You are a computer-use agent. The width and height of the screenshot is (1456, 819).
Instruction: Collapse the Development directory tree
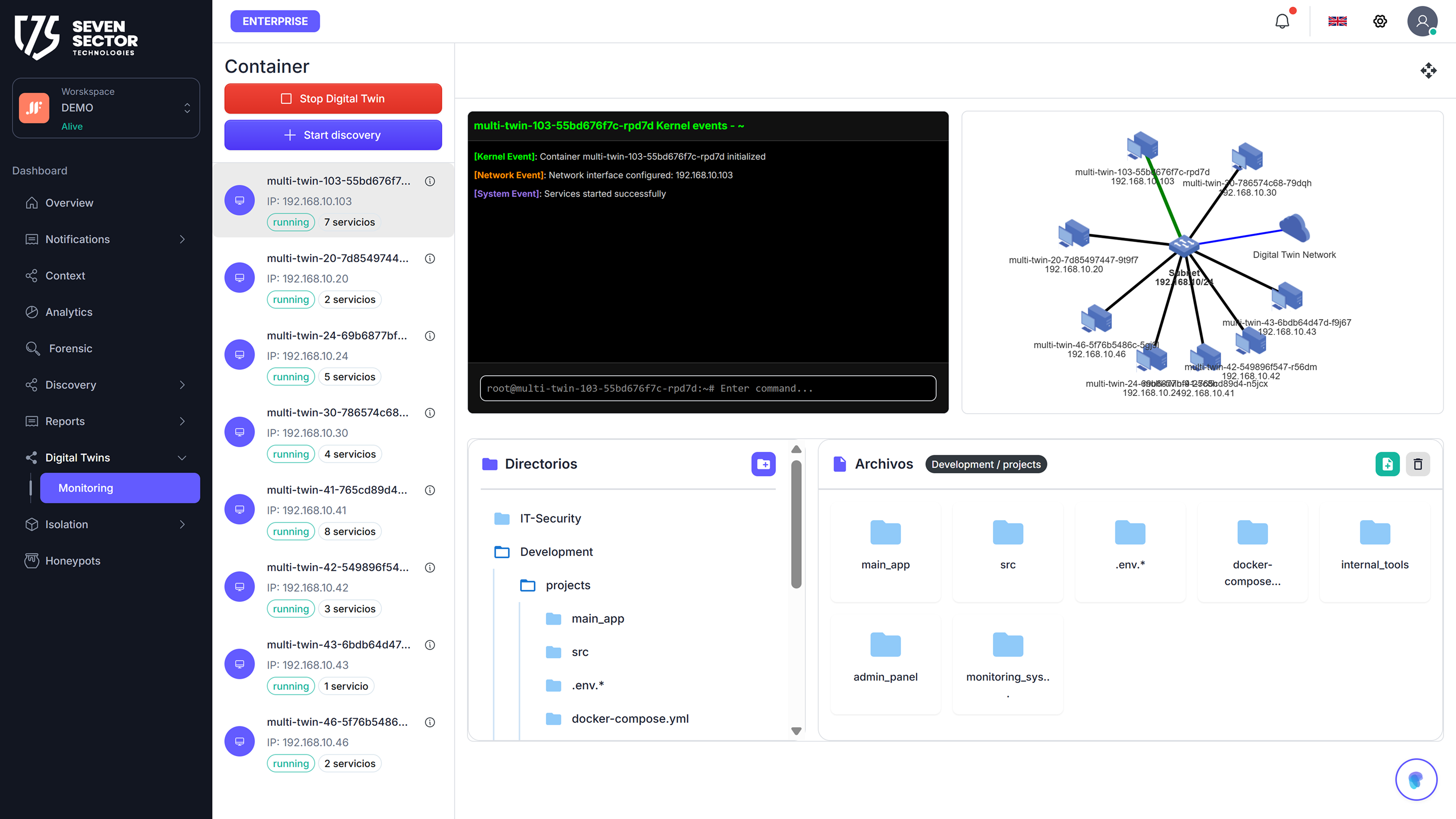tap(556, 551)
